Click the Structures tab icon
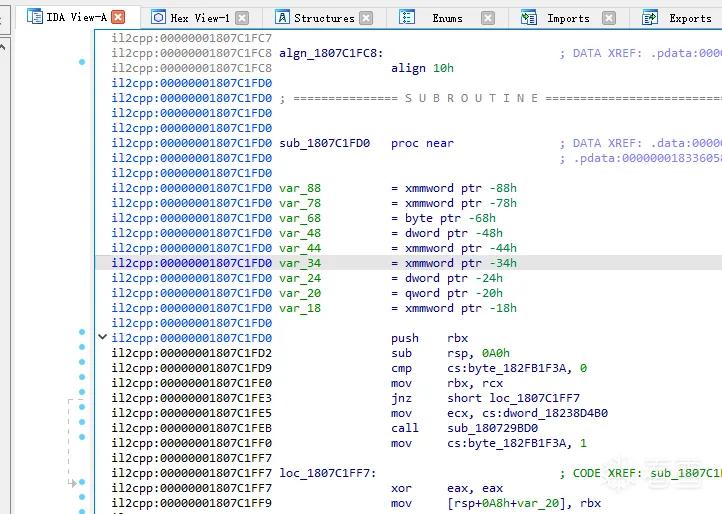Image resolution: width=722 pixels, height=514 pixels. coord(282,18)
